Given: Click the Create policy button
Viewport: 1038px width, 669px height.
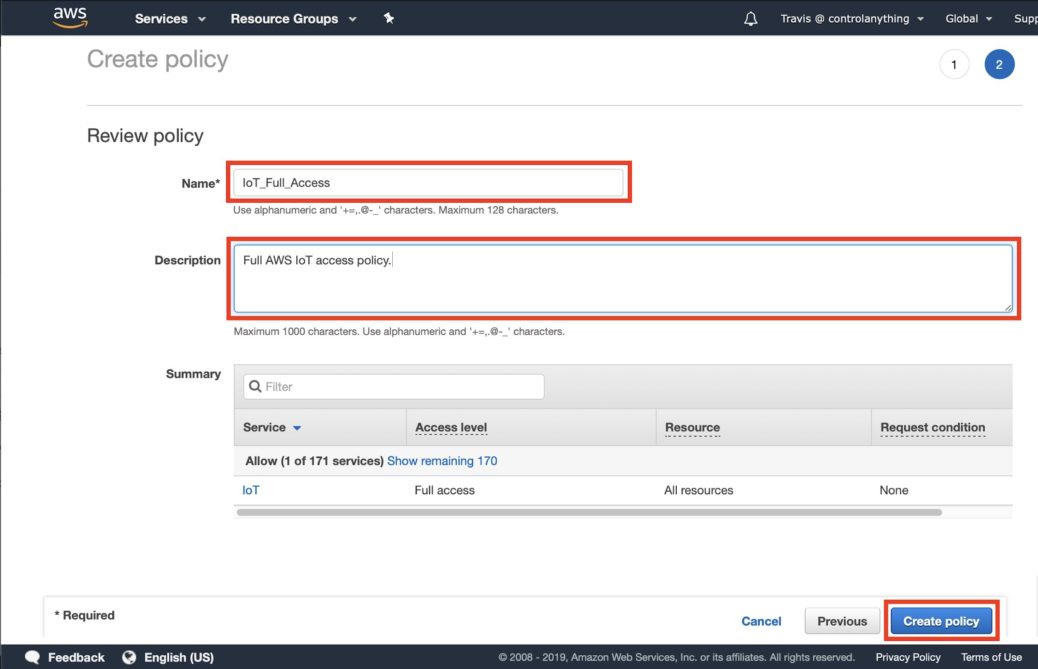Looking at the screenshot, I should pos(941,620).
